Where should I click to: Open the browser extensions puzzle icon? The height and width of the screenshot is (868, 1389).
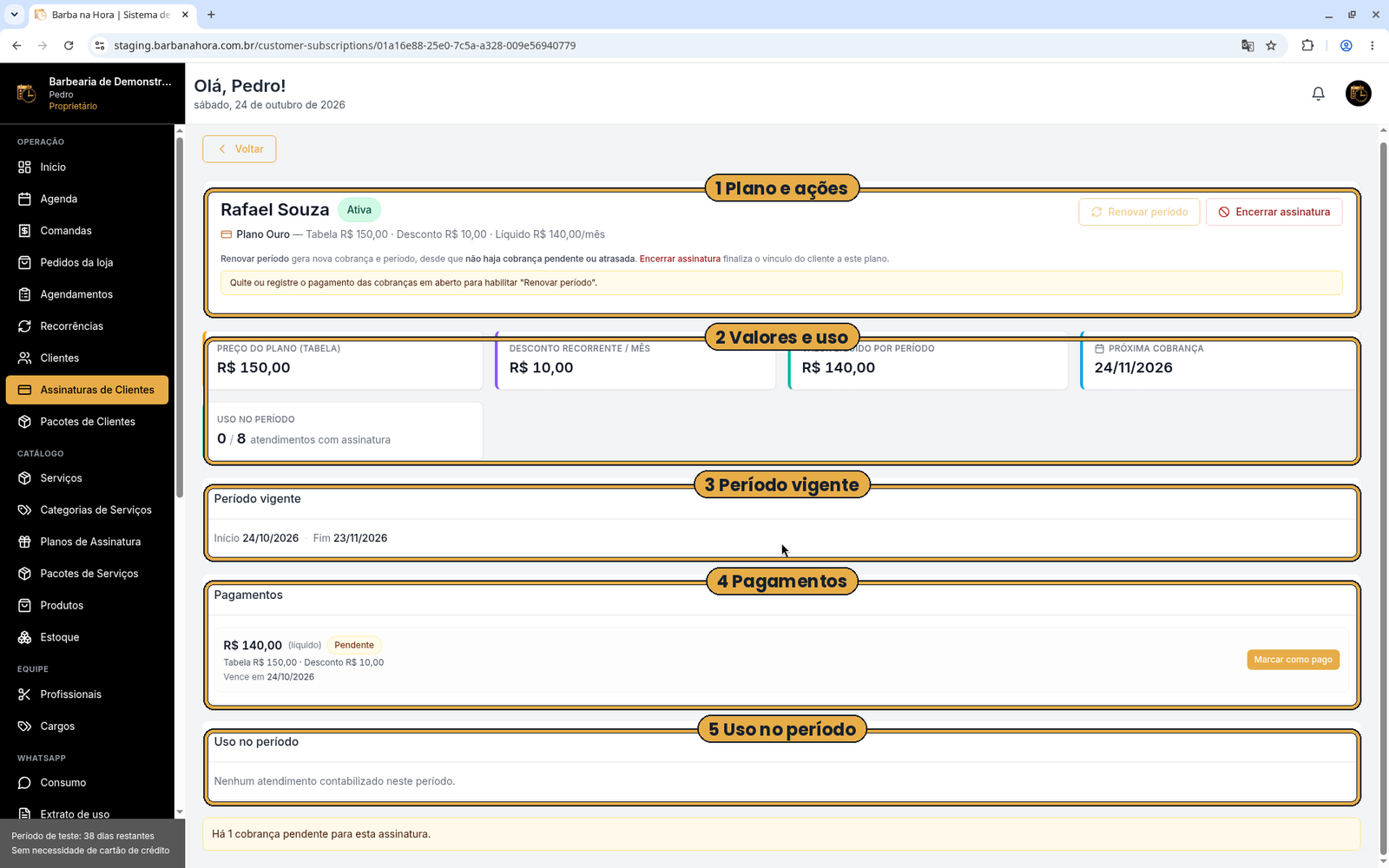pos(1307,45)
